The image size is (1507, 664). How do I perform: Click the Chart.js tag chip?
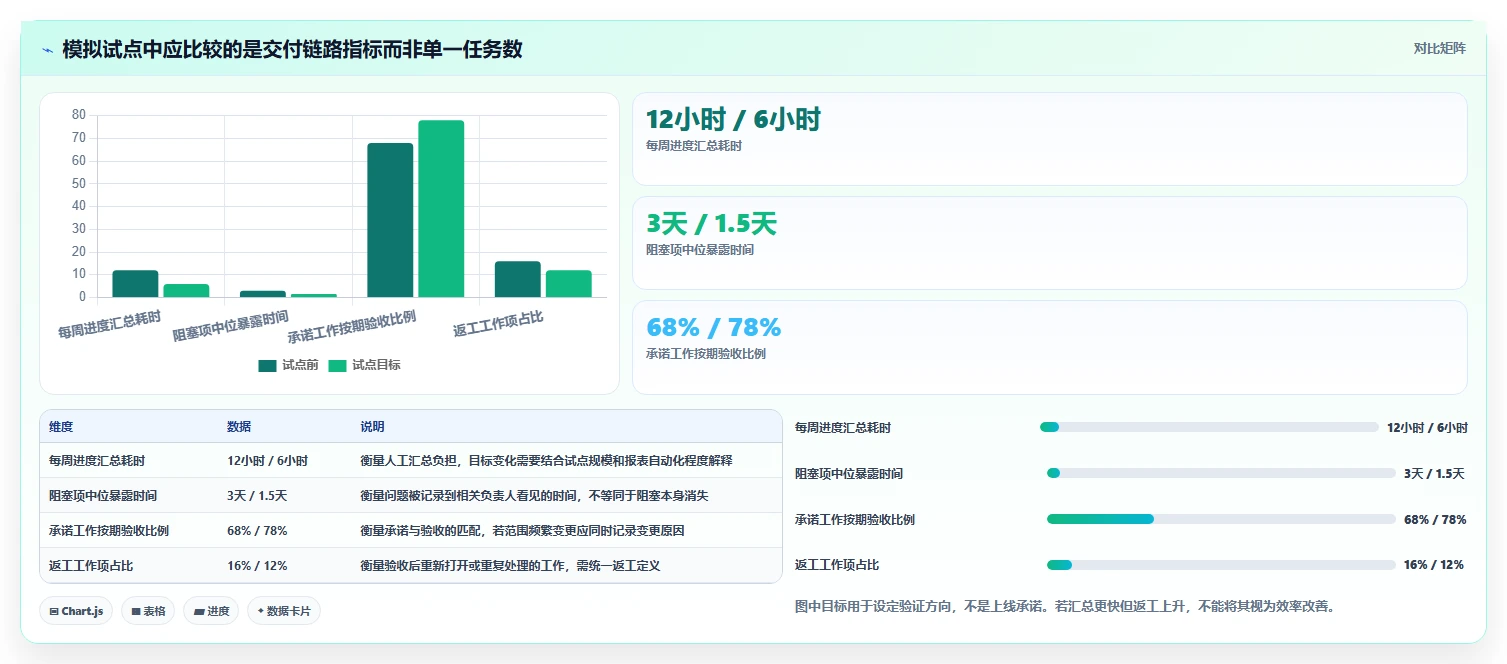point(76,611)
